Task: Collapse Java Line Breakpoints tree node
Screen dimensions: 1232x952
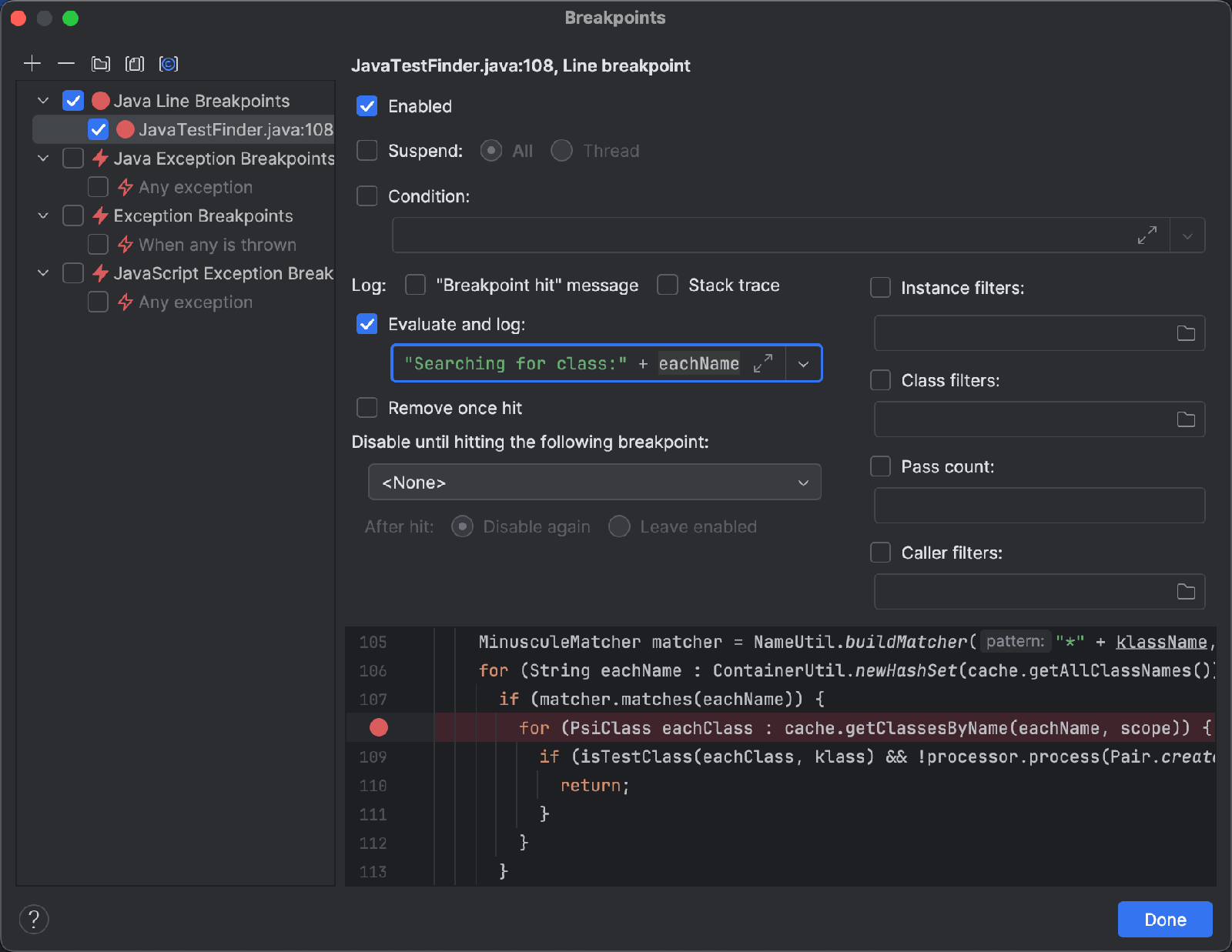Action: click(44, 101)
